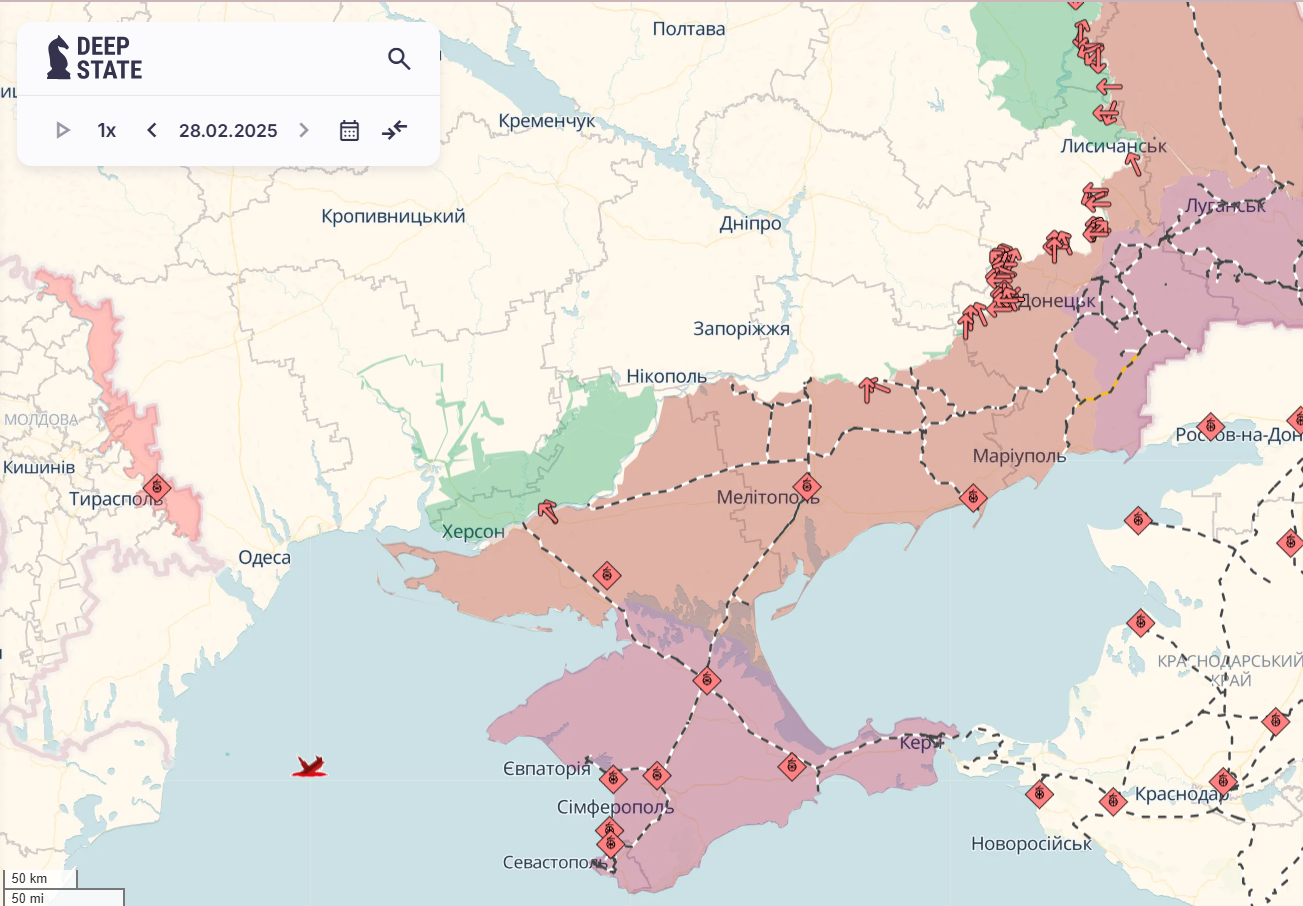The height and width of the screenshot is (906, 1303).
Task: Select the diamond marker beside Ростов-на-Дону label
Action: 1210,427
